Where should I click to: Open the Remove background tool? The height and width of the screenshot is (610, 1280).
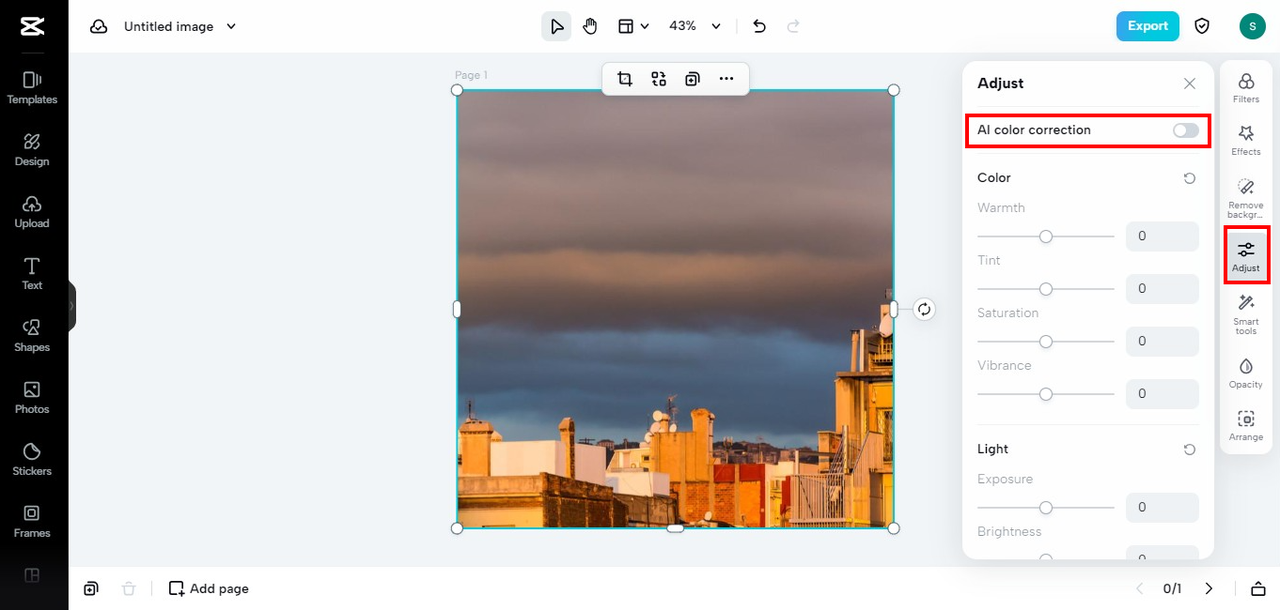click(x=1246, y=198)
